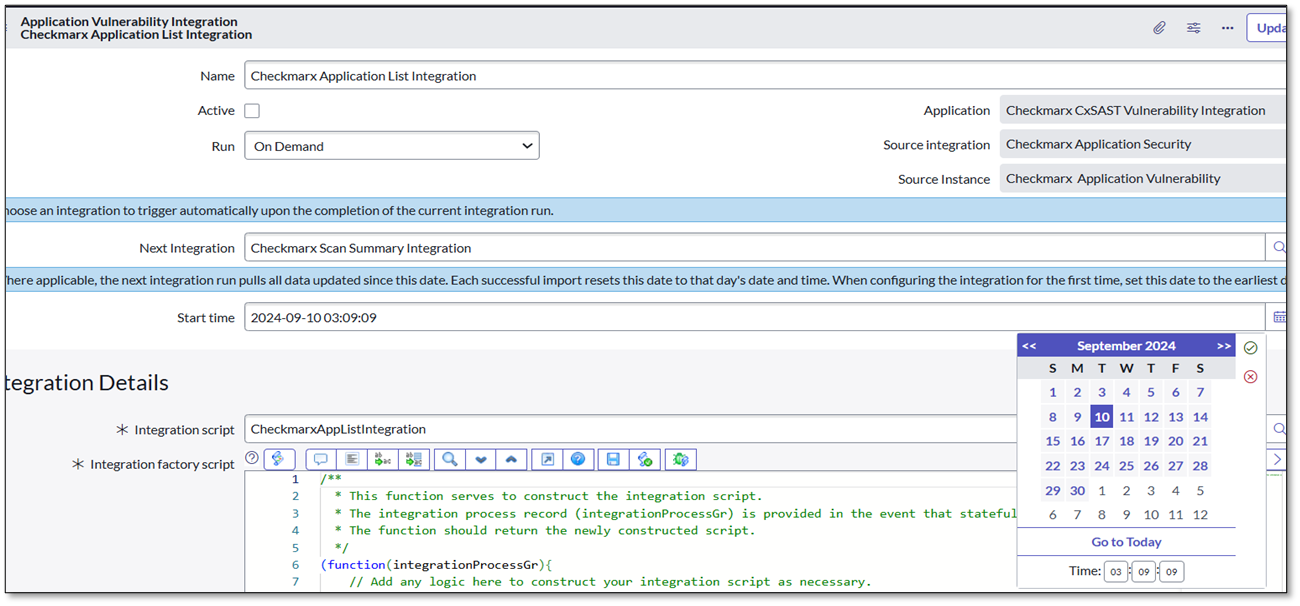Screen dimensions: 1300x606
Task: Click the Replace icon in script toolbar
Action: (x=383, y=459)
